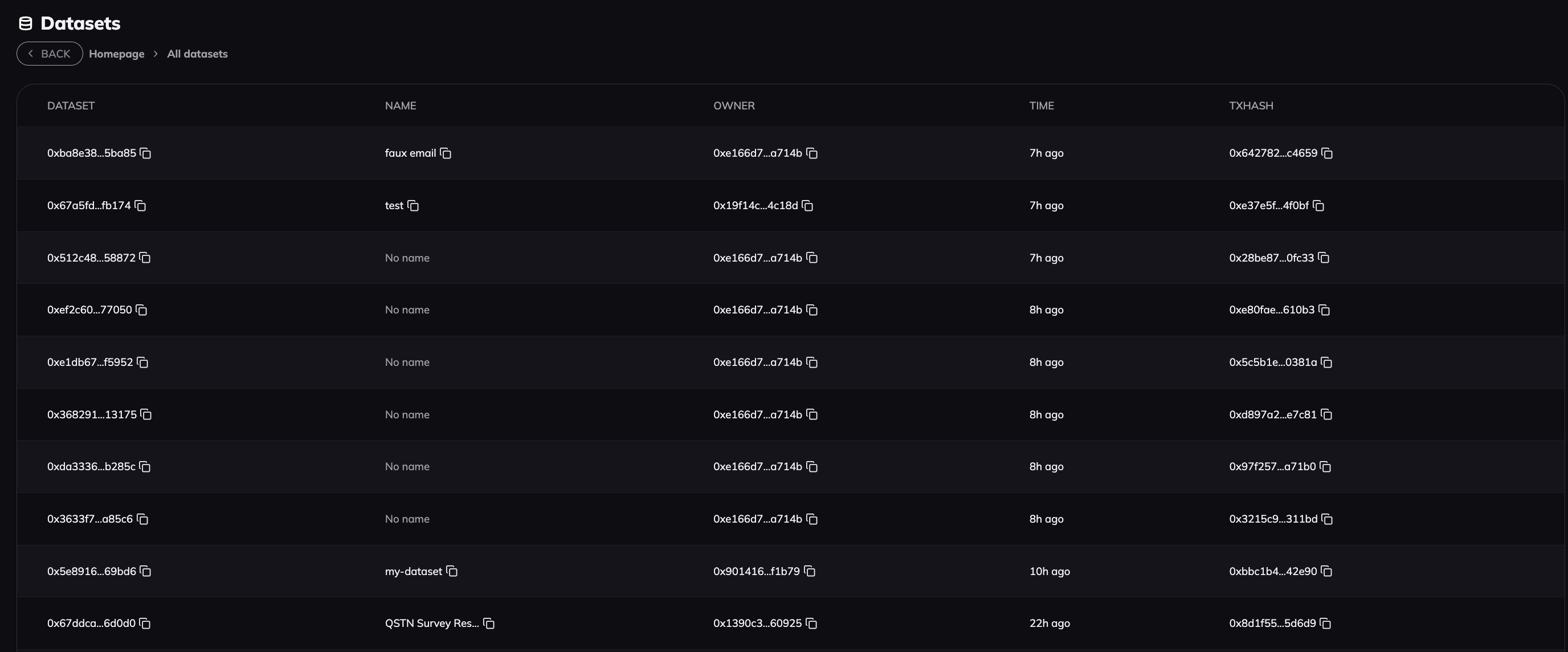Copy the QSTN Survey Res... dataset name
The height and width of the screenshot is (652, 1568).
coord(489,624)
